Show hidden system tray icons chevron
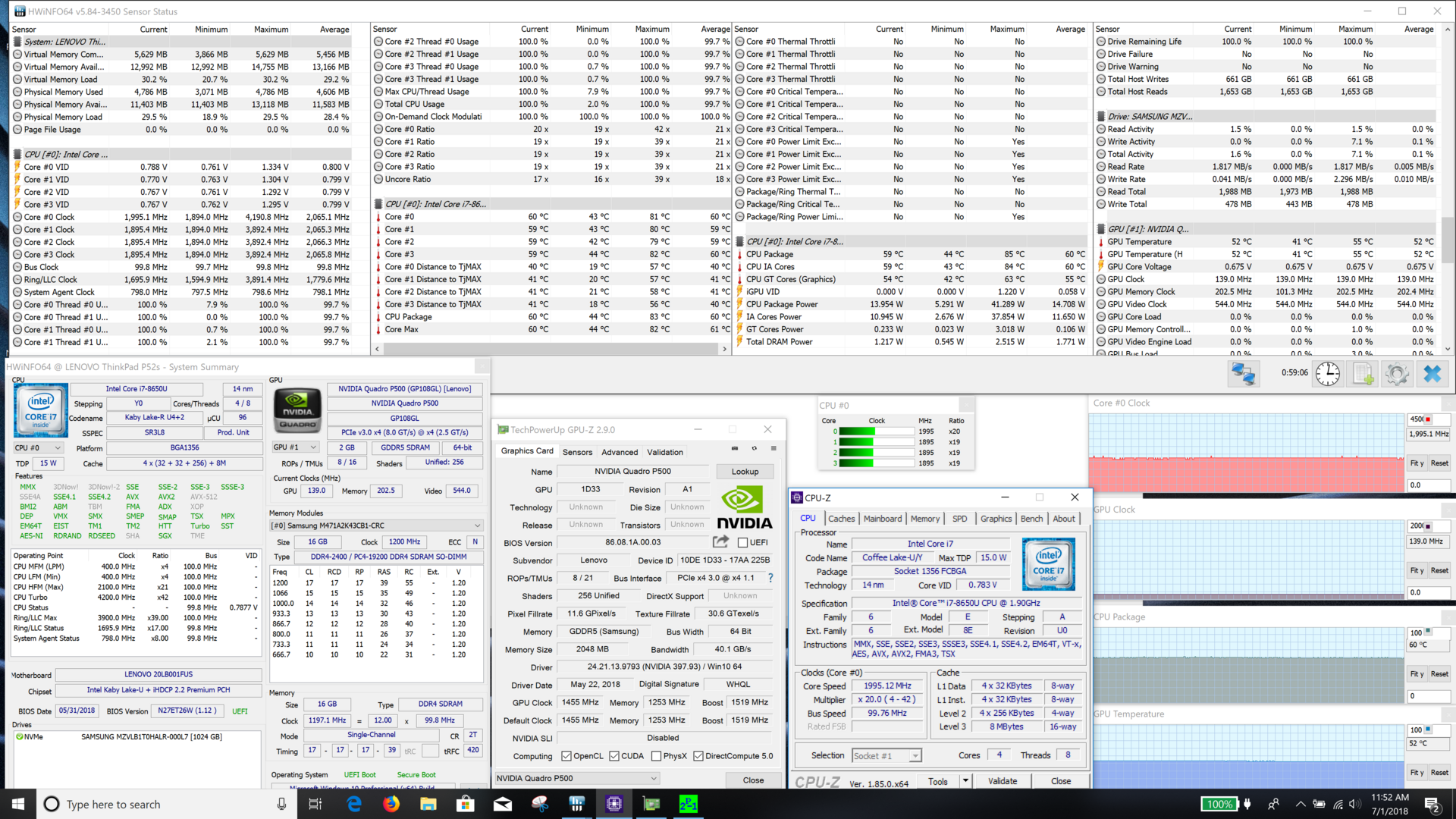Screen dimensions: 1456x819 (x=1300, y=804)
